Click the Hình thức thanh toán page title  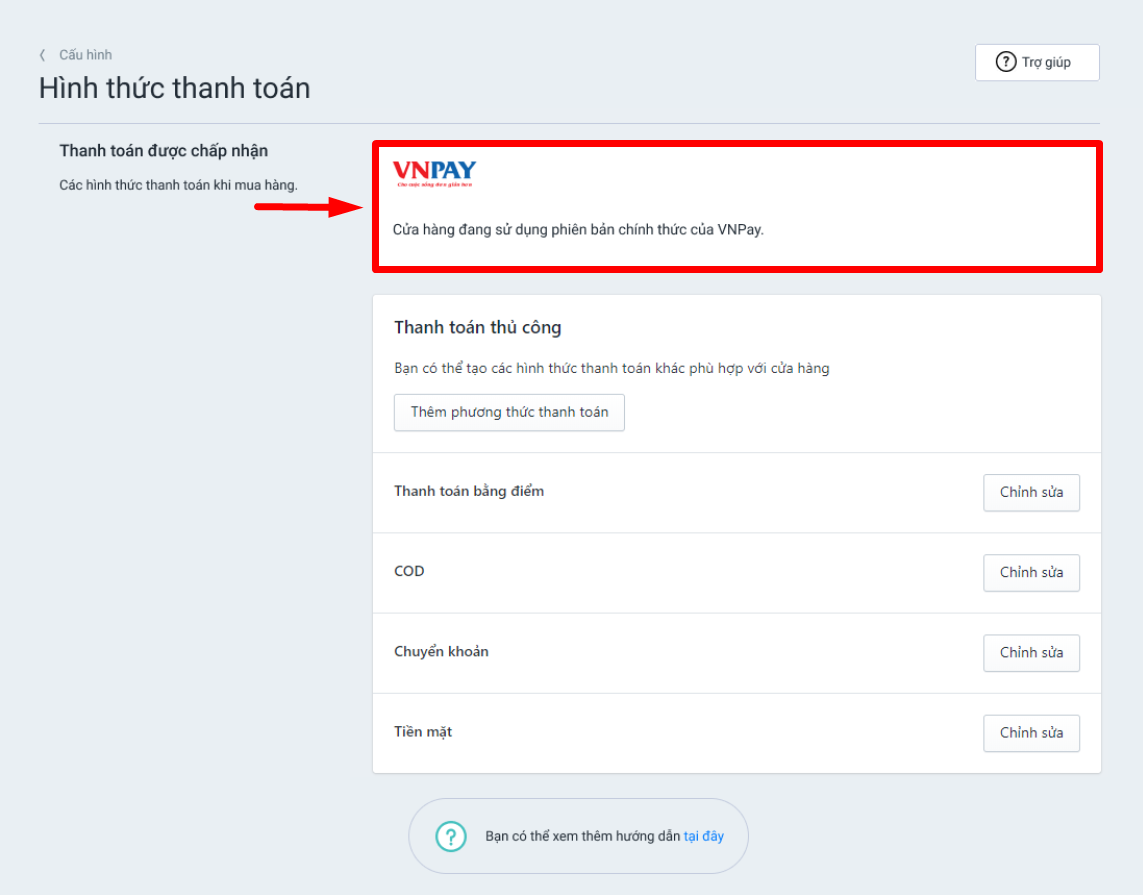pyautogui.click(x=175, y=88)
